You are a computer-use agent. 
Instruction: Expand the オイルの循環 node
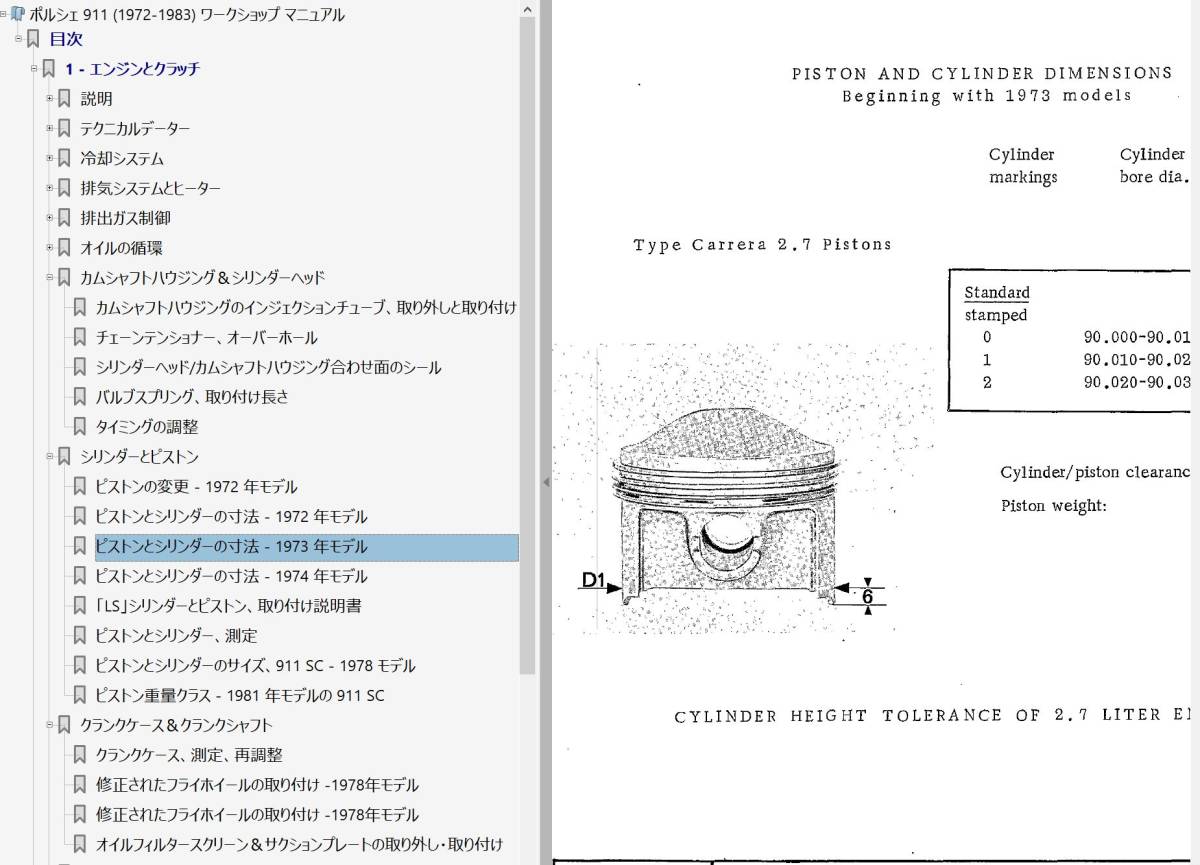50,247
